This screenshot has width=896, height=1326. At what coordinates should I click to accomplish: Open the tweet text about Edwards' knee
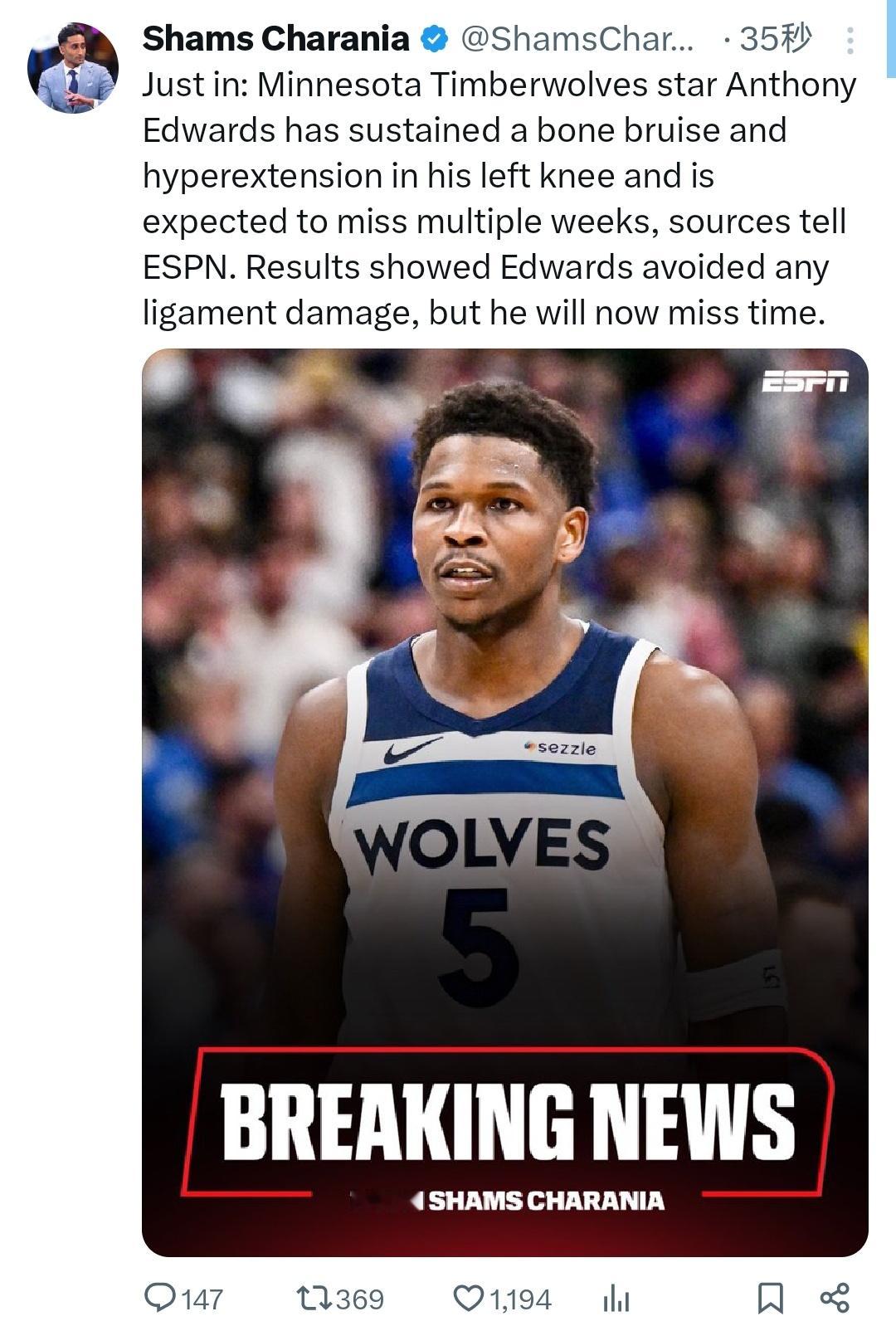[x=499, y=198]
